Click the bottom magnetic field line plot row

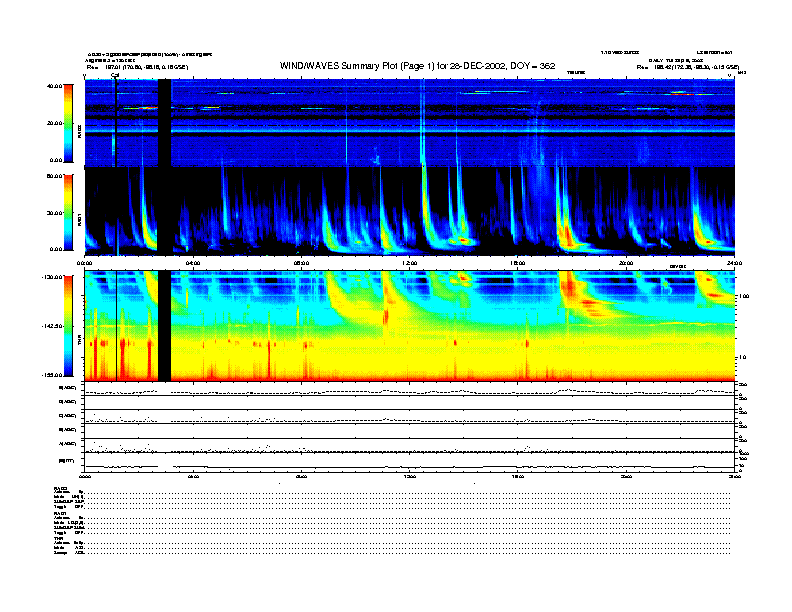coord(410,463)
